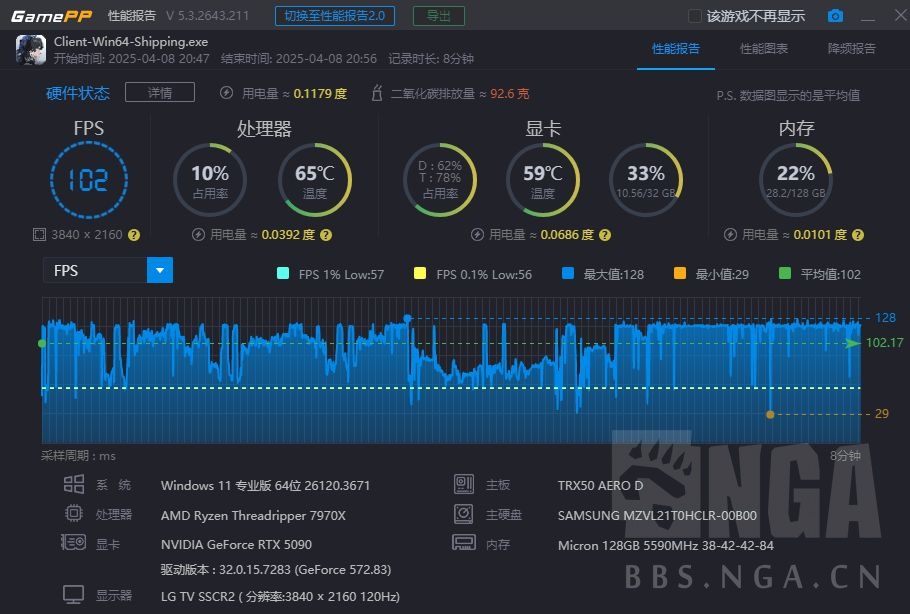Click the 主板 motherboard icon
The width and height of the screenshot is (910, 614).
click(x=463, y=484)
